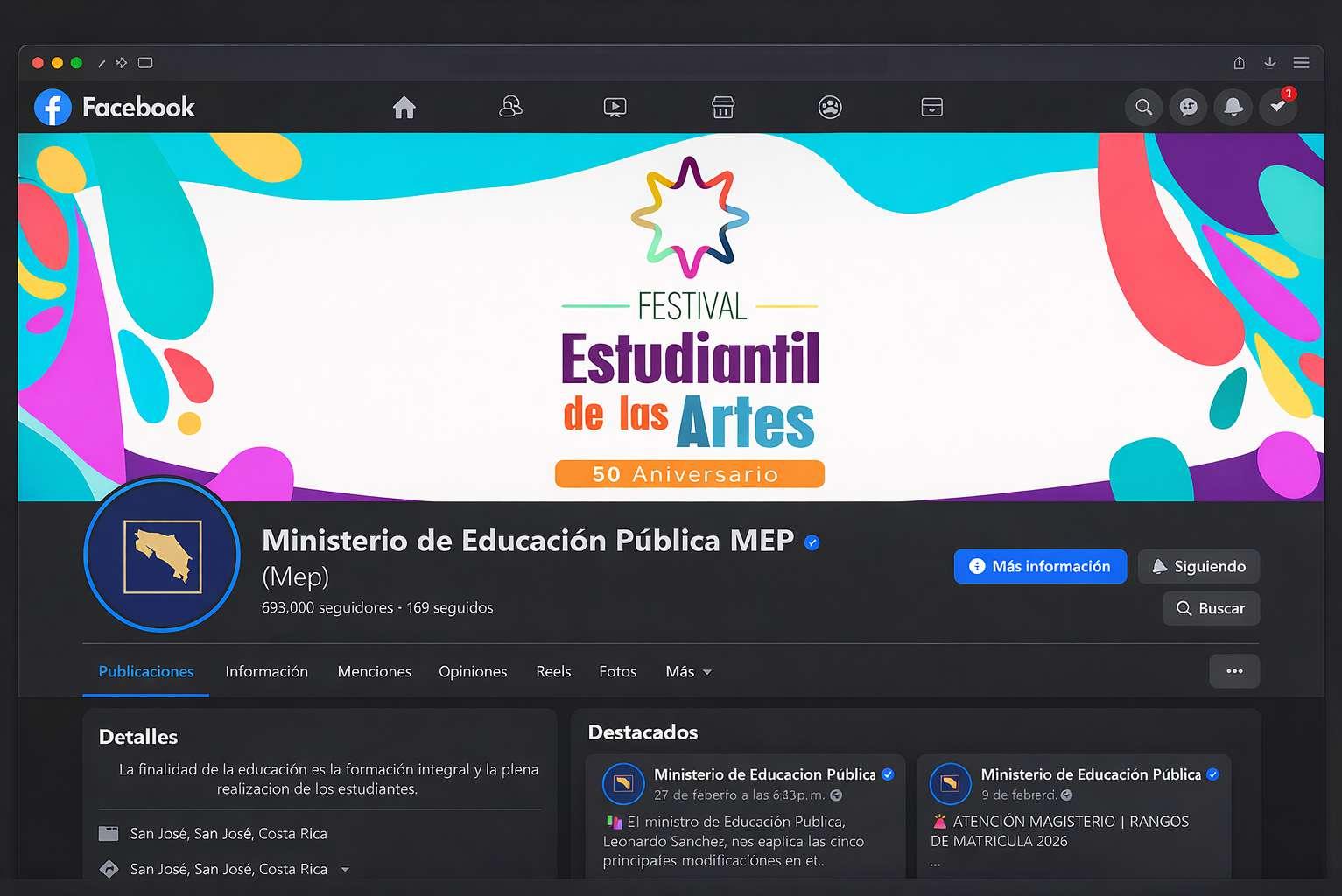The width and height of the screenshot is (1342, 896).
Task: Click the 'El ministro de Educación Publica' post text
Action: point(734,841)
